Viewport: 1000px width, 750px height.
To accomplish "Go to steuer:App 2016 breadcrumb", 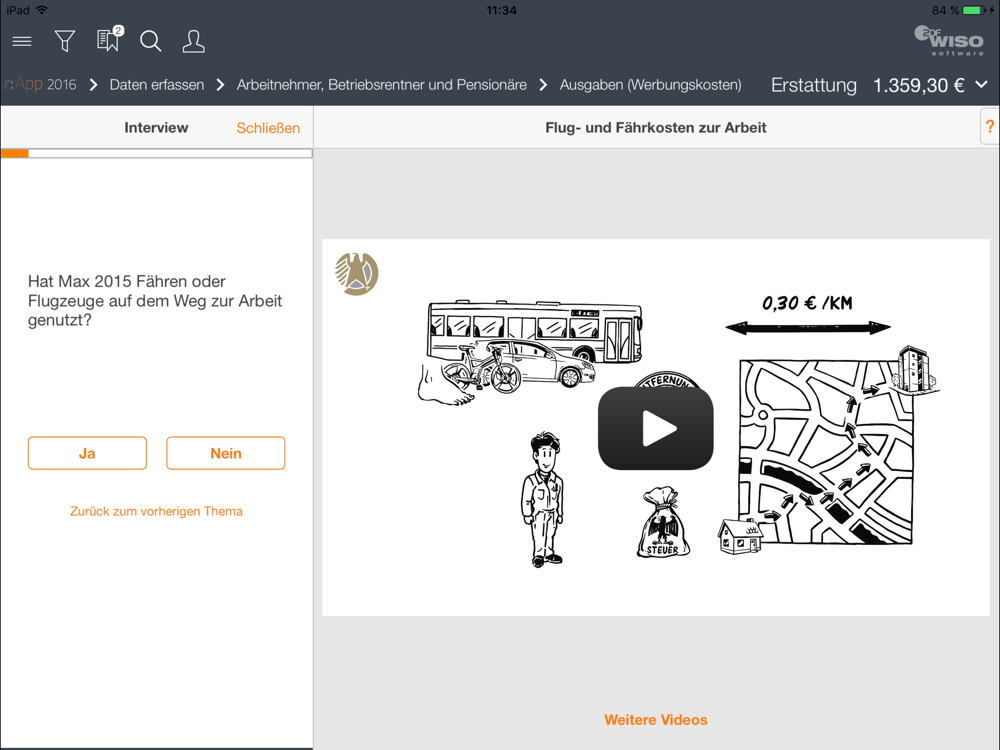I will pos(40,84).
